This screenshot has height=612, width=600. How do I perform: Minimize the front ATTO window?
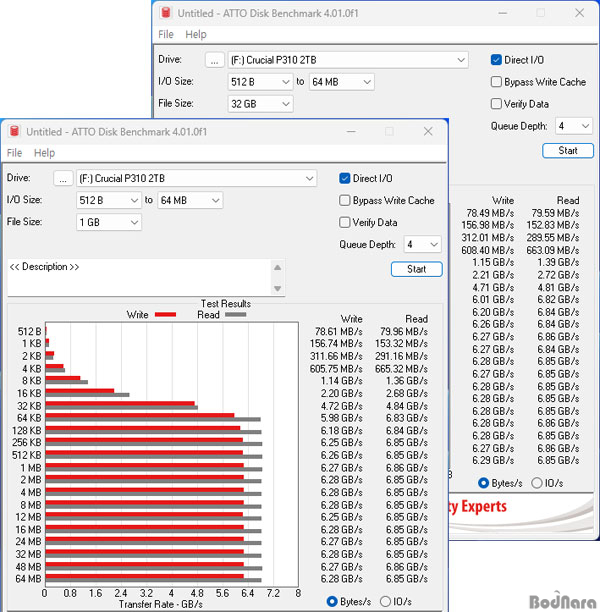351,132
